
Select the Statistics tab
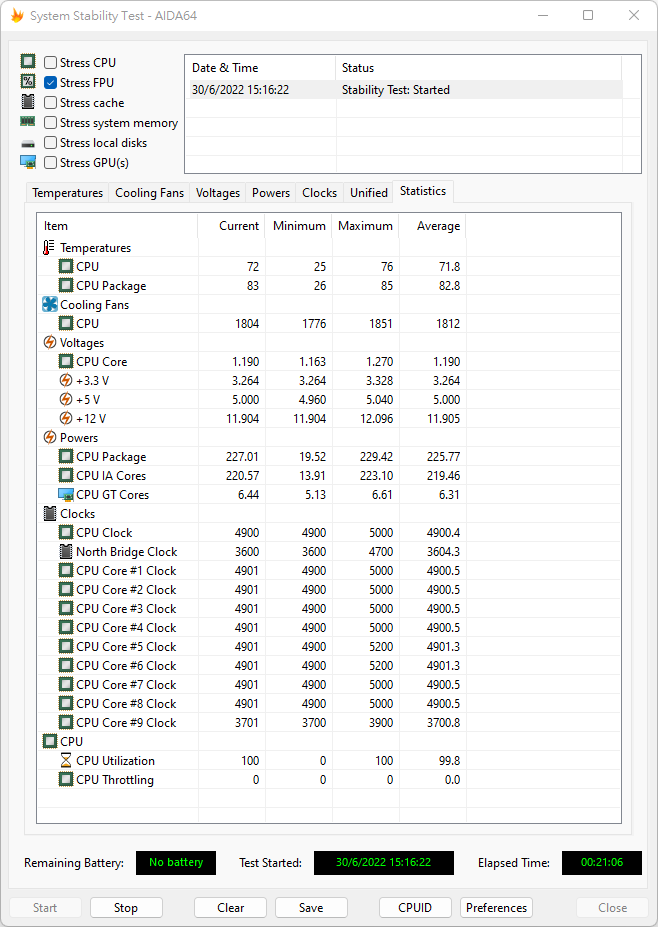pos(423,191)
